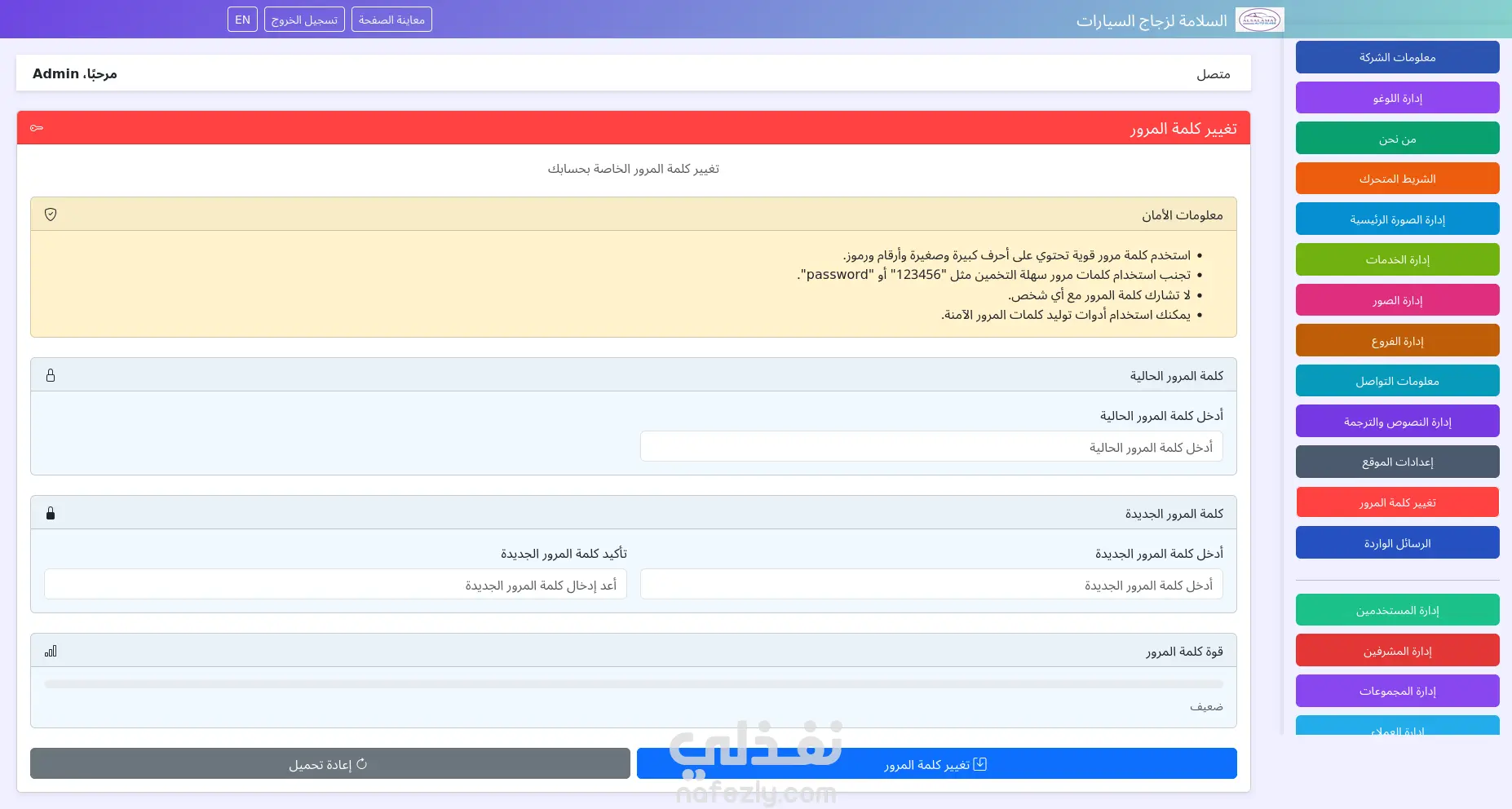Click the shield icon in security info header

pos(51,214)
